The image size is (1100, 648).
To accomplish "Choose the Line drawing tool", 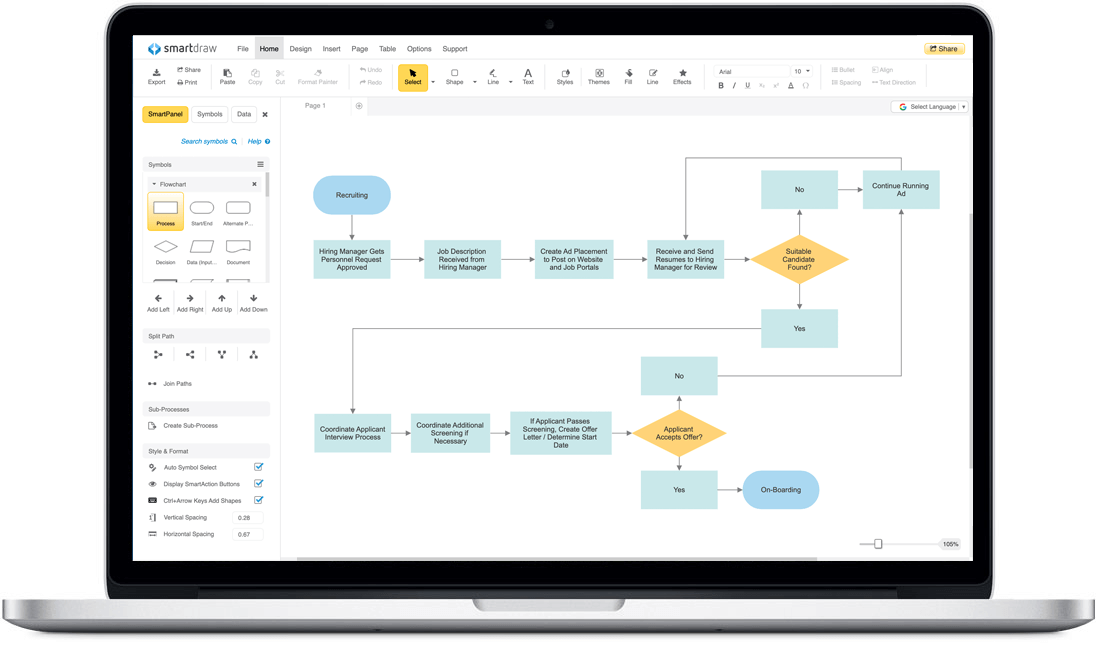I will tap(493, 76).
